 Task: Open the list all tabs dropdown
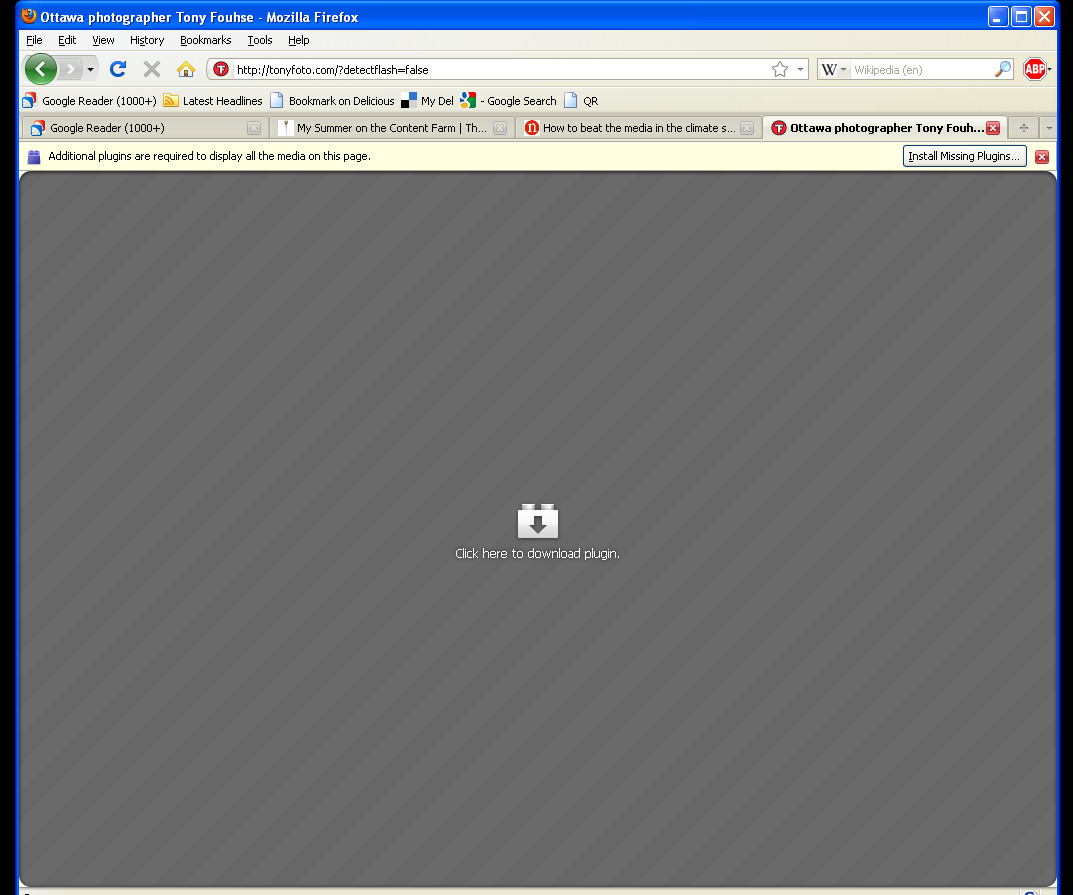1048,128
